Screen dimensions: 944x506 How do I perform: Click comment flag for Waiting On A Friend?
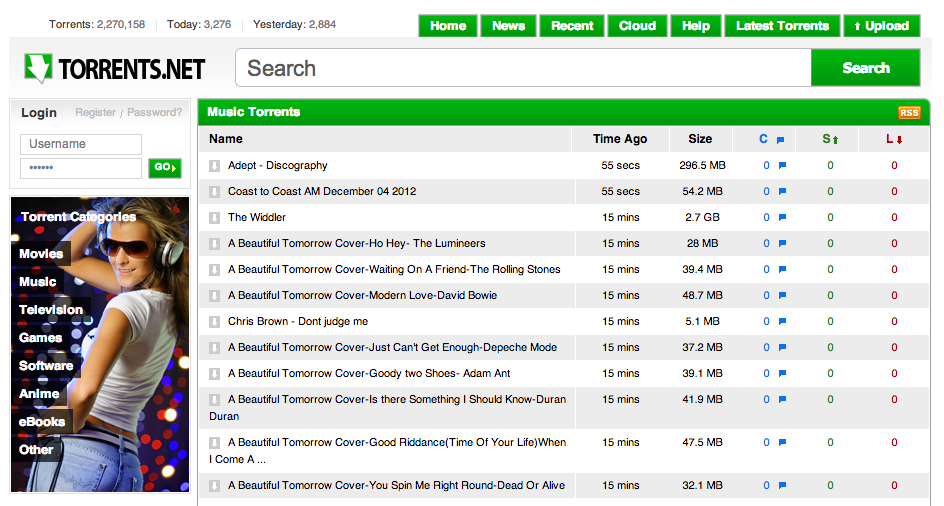coord(782,269)
